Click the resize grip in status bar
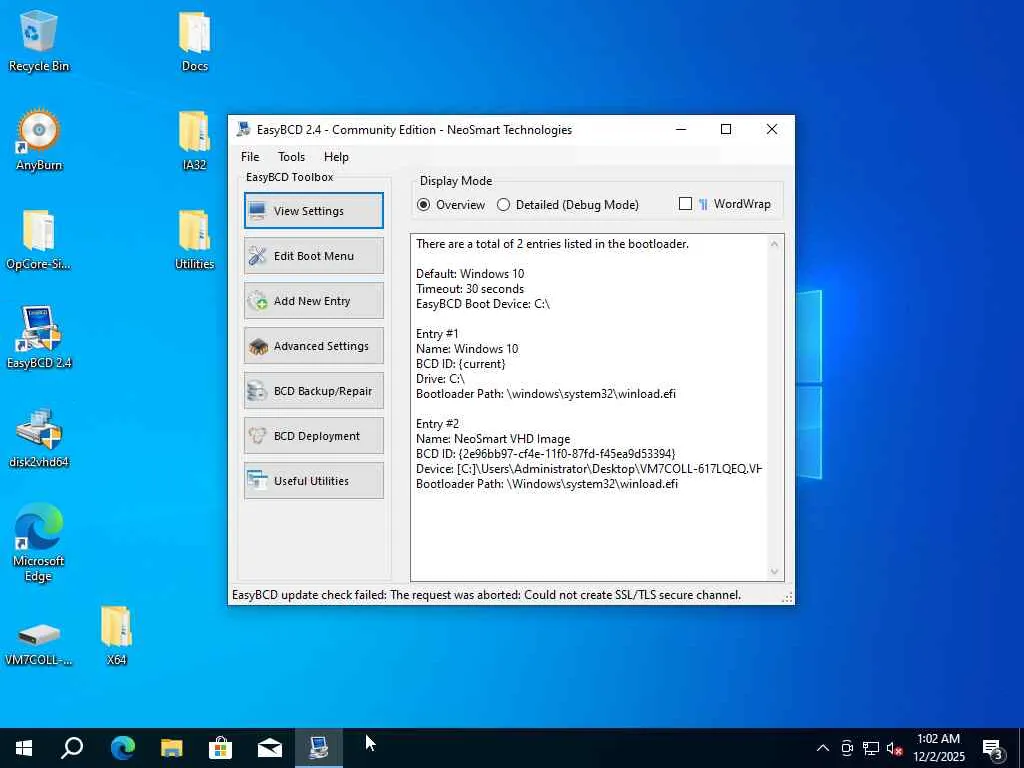The height and width of the screenshot is (768, 1024). click(787, 597)
